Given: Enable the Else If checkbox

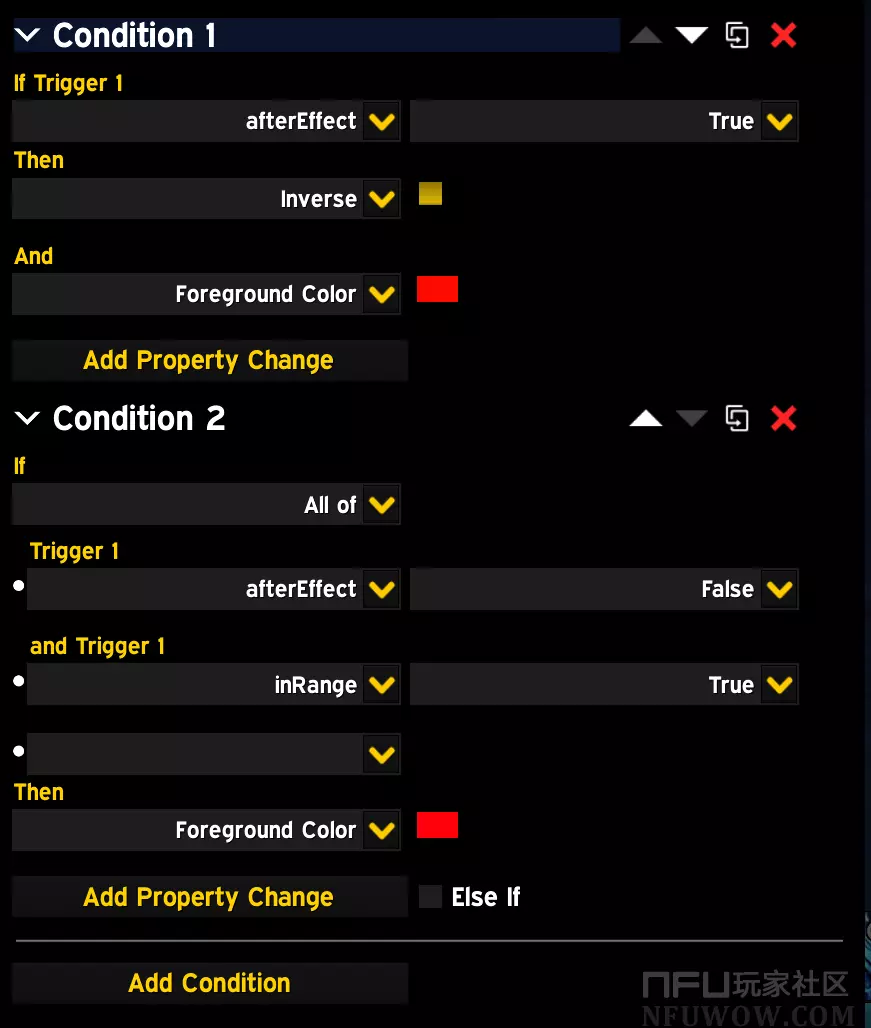Looking at the screenshot, I should pos(431,897).
